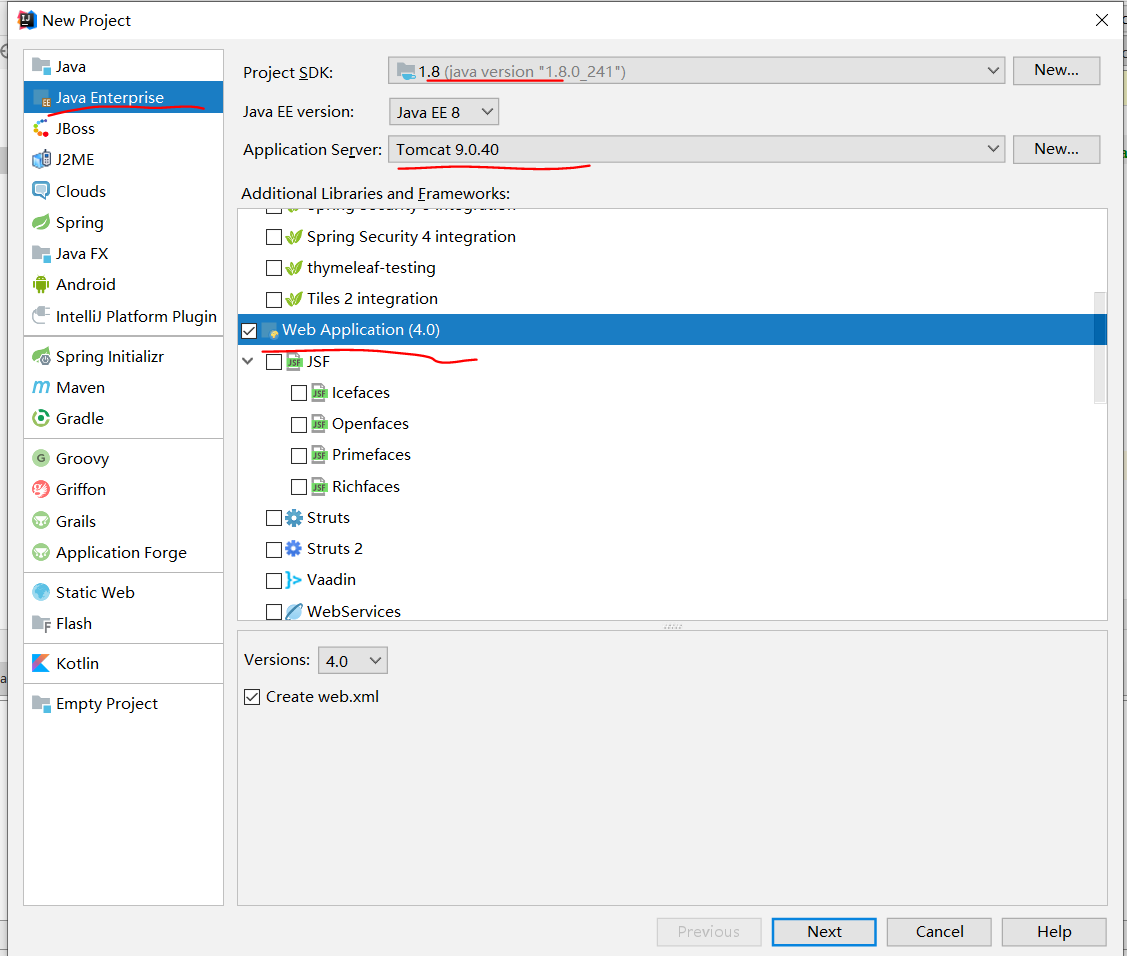Select Java project type label
The height and width of the screenshot is (956, 1127).
[70, 67]
